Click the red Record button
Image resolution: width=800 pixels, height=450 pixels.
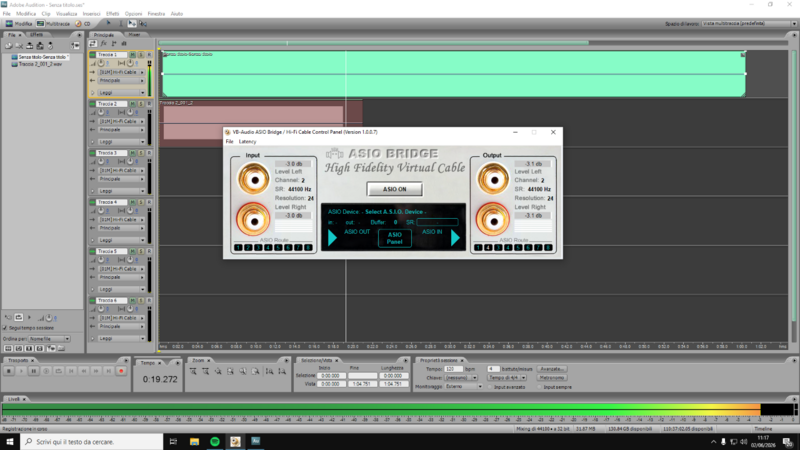pos(121,371)
